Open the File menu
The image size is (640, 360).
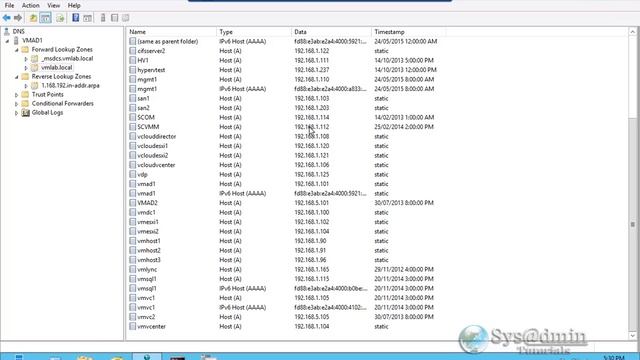(9, 5)
